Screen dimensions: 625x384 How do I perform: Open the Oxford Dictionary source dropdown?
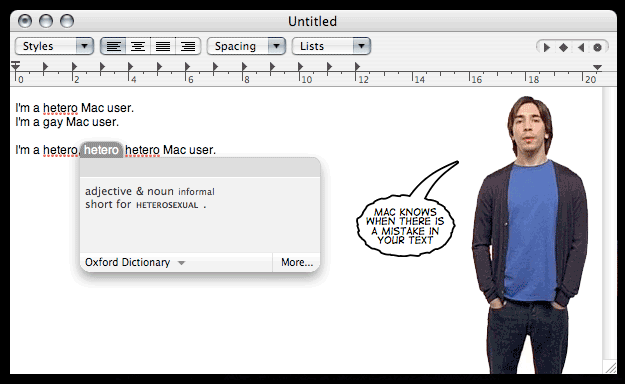(135, 262)
